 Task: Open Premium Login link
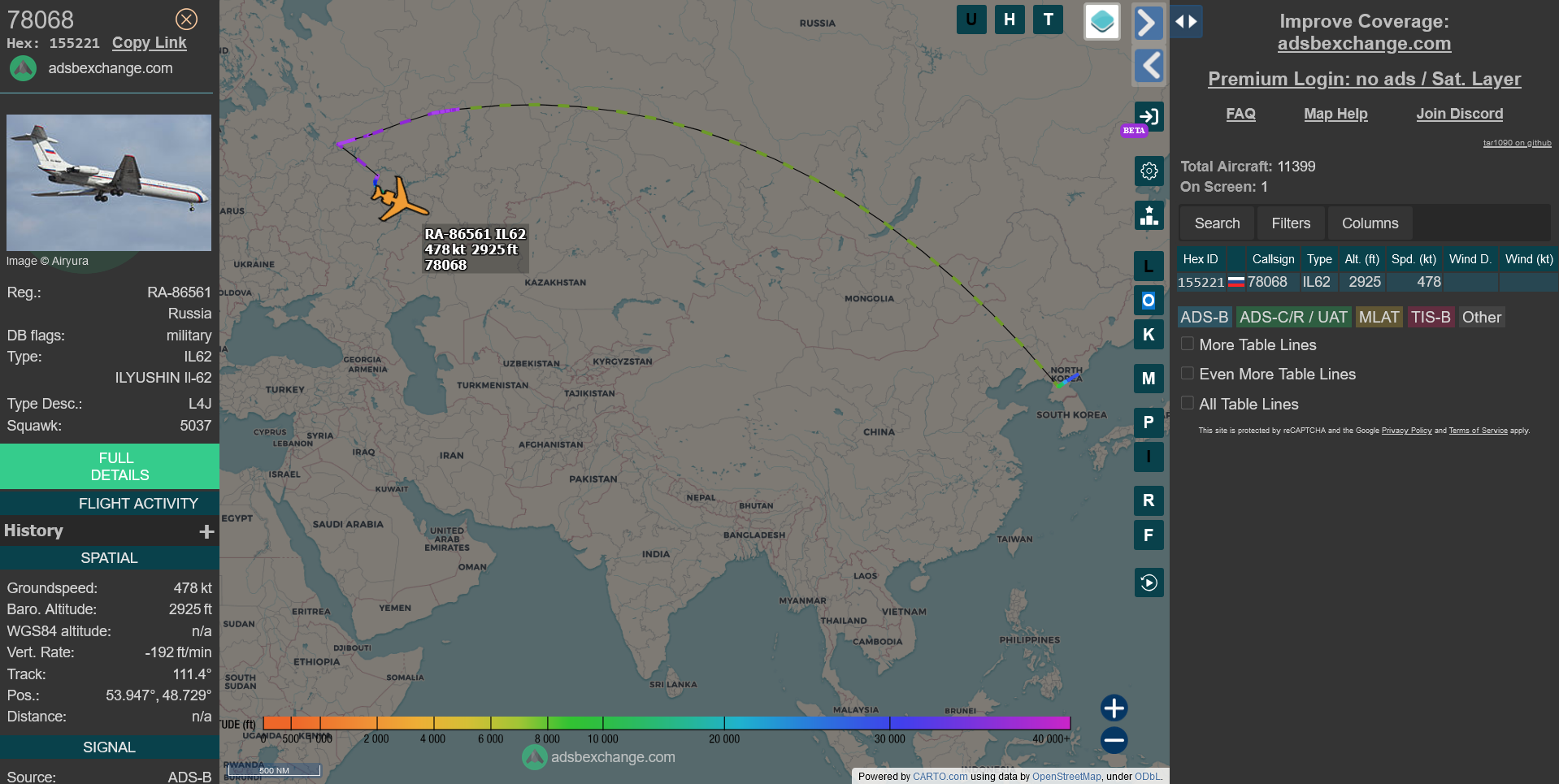1364,79
